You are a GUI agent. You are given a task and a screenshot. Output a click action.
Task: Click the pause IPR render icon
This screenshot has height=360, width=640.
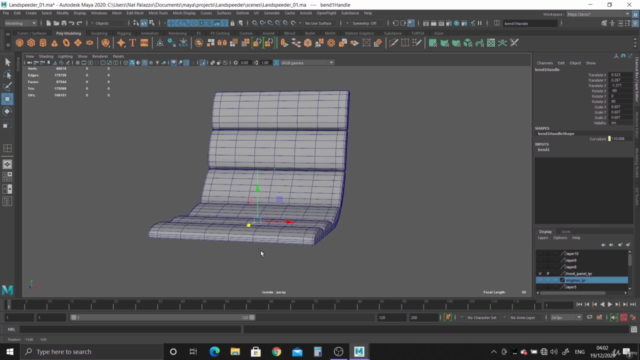pos(480,23)
